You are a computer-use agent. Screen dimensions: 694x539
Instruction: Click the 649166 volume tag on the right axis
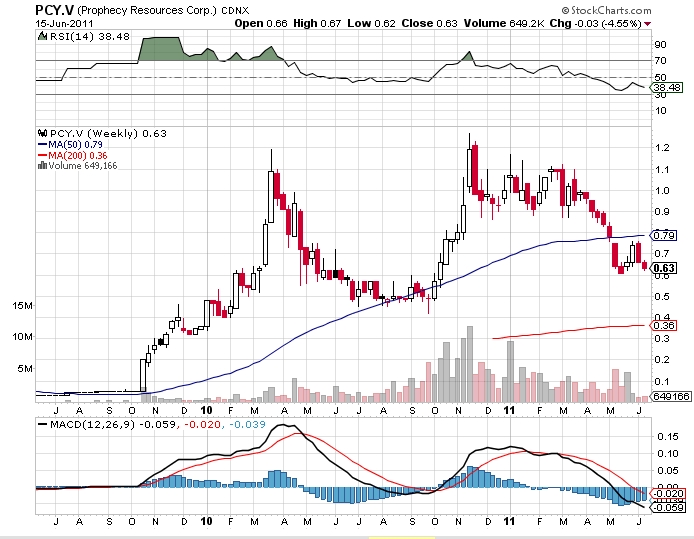(671, 396)
